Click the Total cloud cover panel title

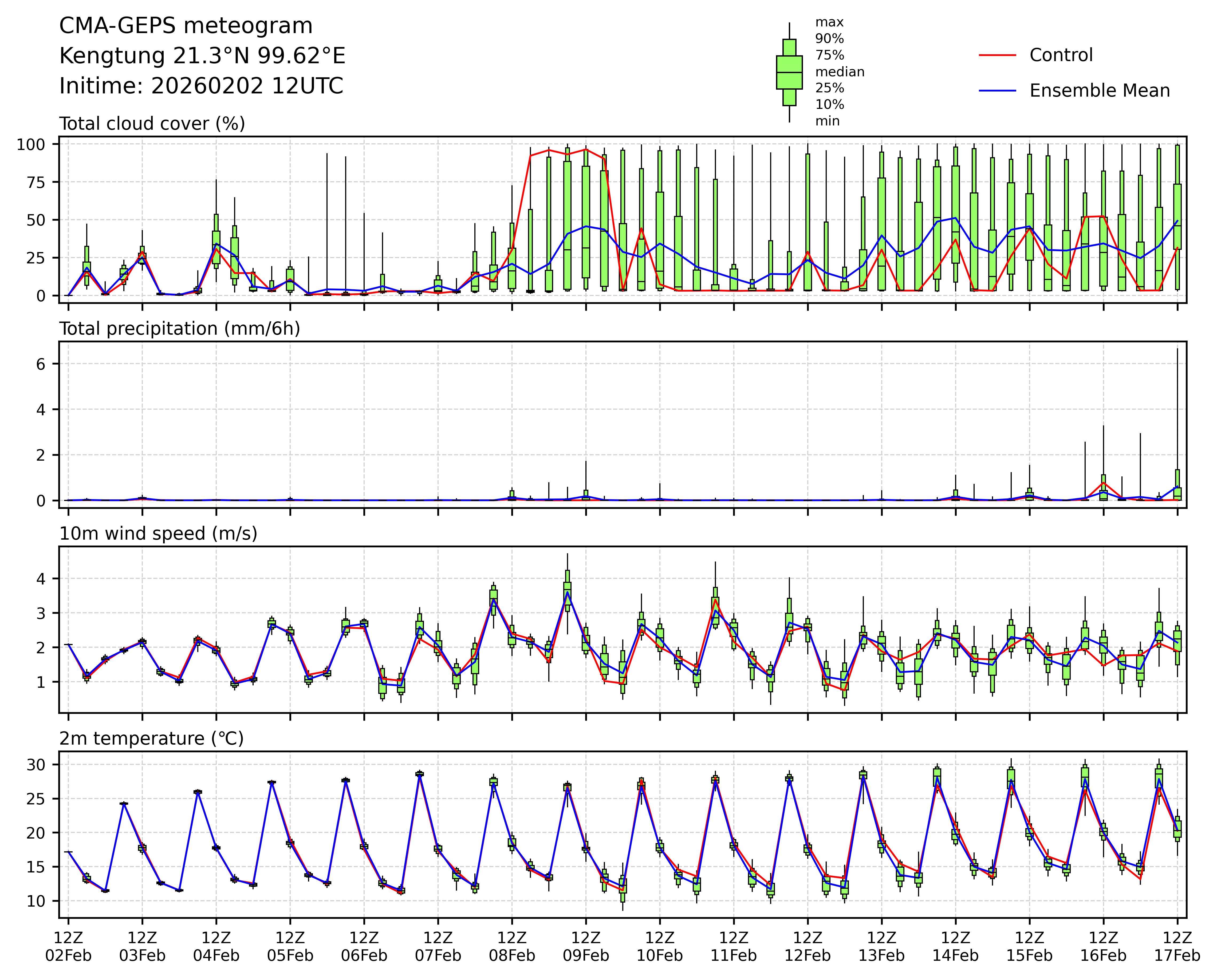152,124
